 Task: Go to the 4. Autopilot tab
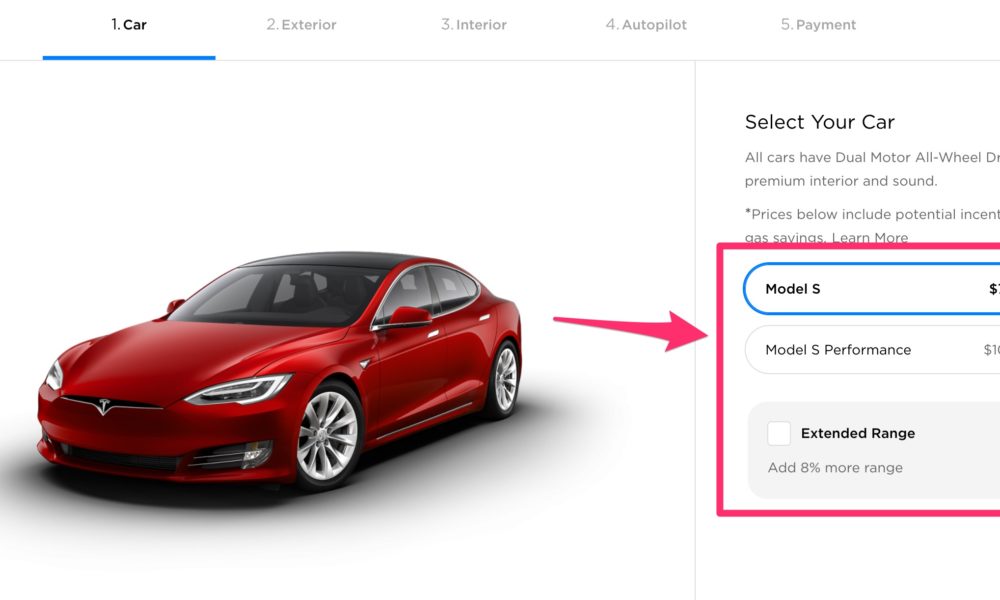pos(646,25)
